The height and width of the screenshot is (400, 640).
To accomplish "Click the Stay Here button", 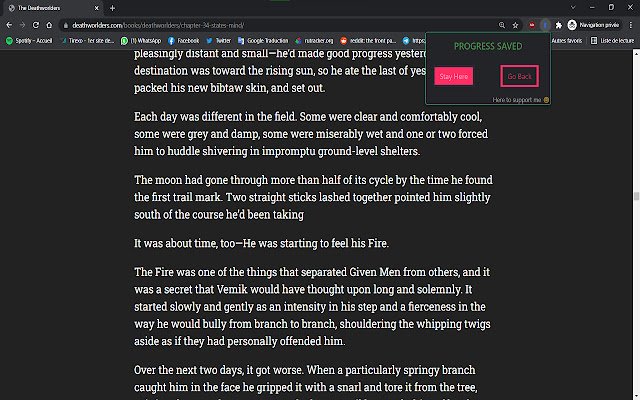I will (x=453, y=76).
